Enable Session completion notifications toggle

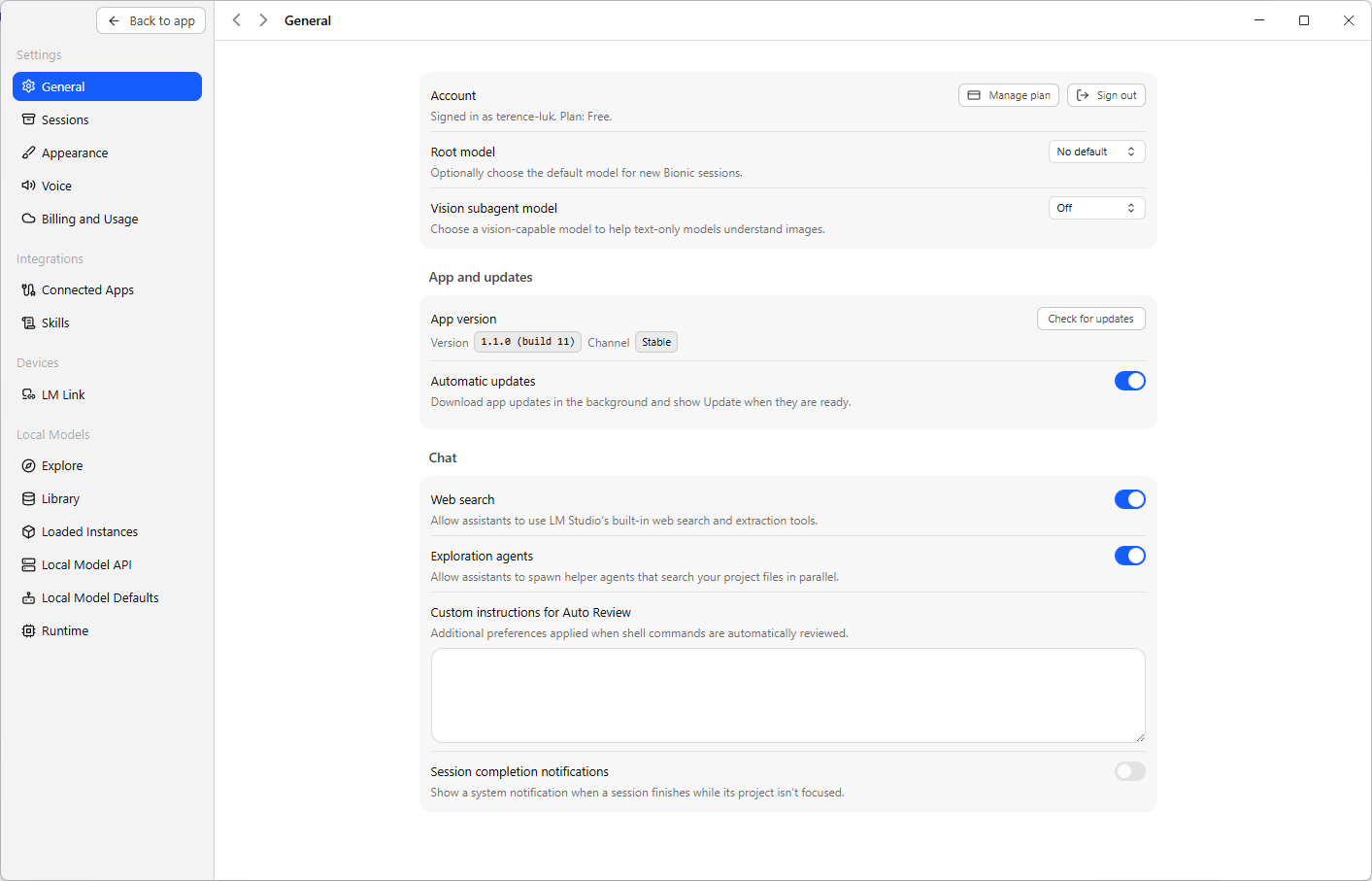pyautogui.click(x=1129, y=771)
